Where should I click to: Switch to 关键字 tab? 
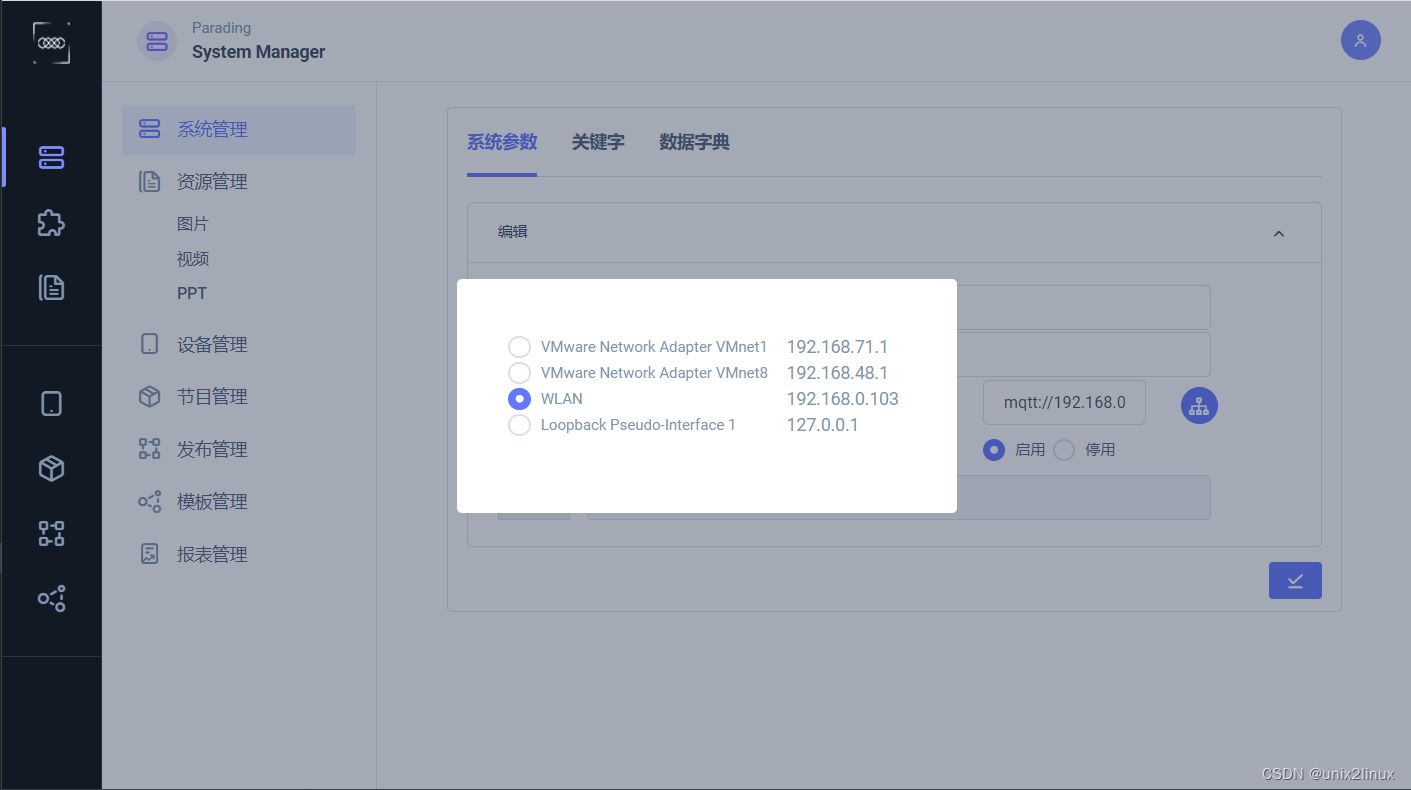point(598,142)
